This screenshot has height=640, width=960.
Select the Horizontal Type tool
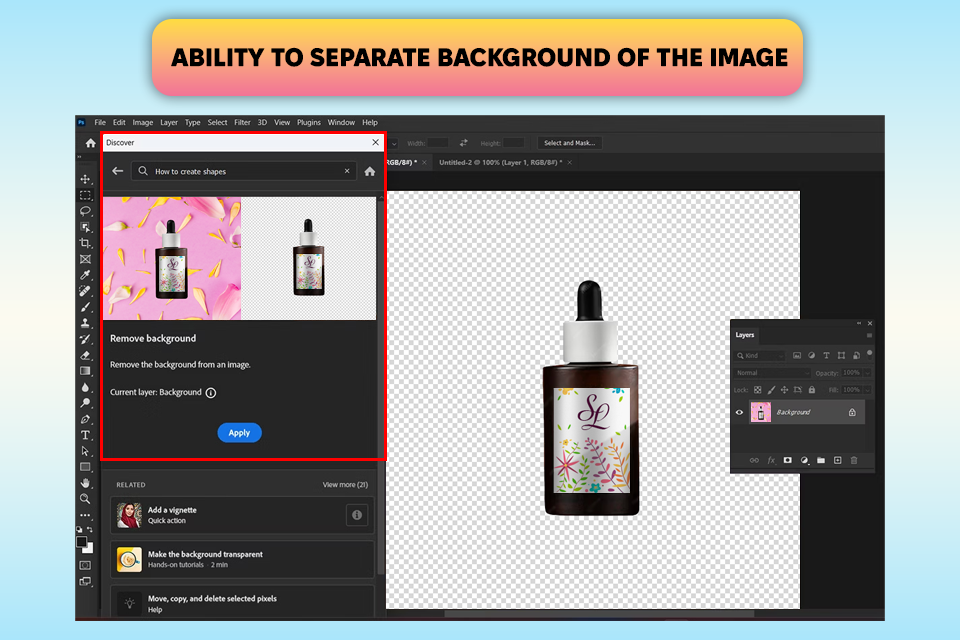point(85,435)
